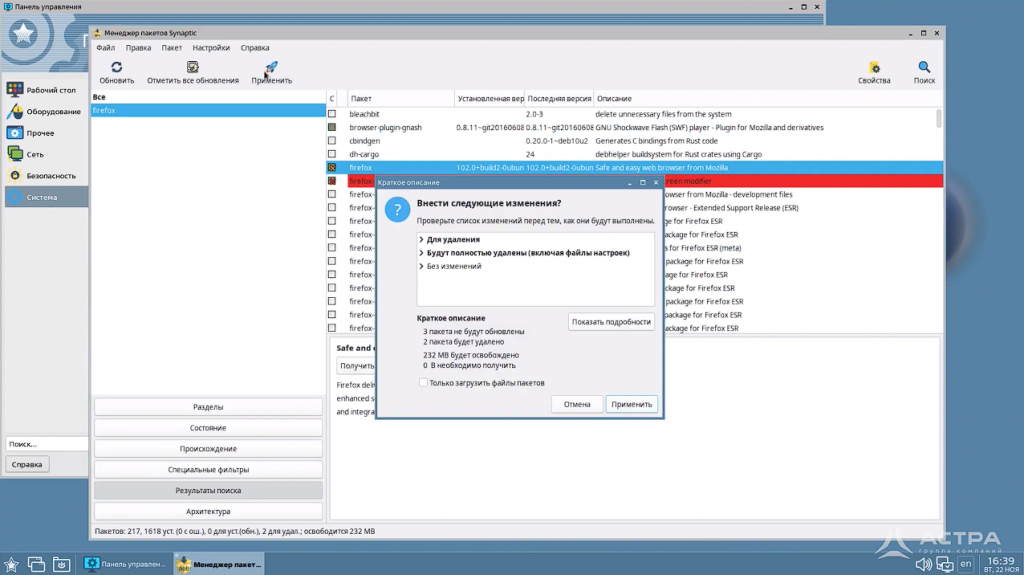Image resolution: width=1024 pixels, height=575 pixels.
Task: Open the Настройки menu
Action: 211,48
